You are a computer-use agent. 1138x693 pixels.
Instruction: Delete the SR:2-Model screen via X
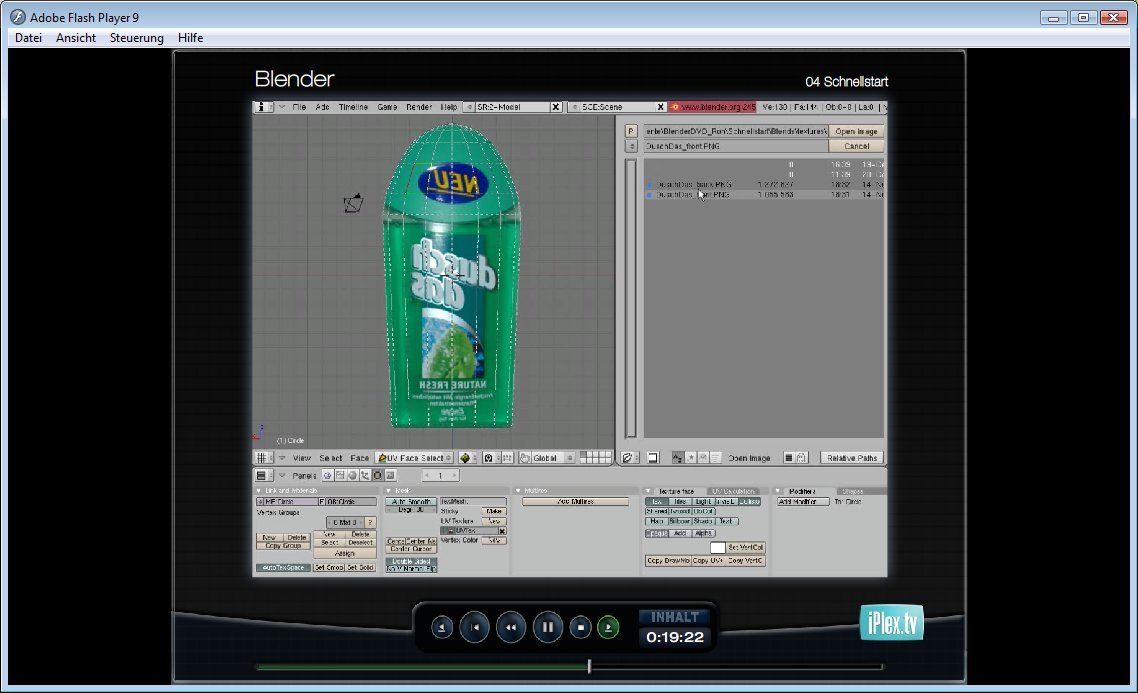[x=556, y=107]
